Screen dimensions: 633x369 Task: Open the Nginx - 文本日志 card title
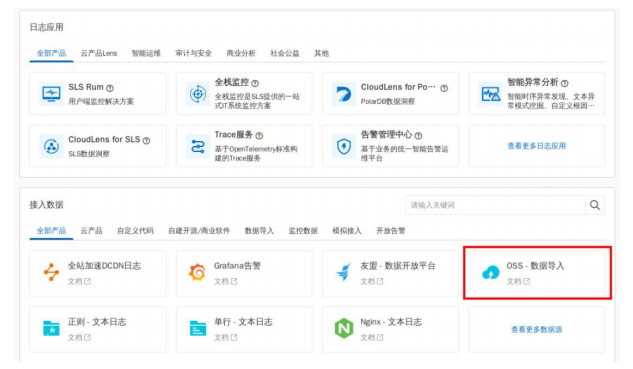[x=391, y=322]
